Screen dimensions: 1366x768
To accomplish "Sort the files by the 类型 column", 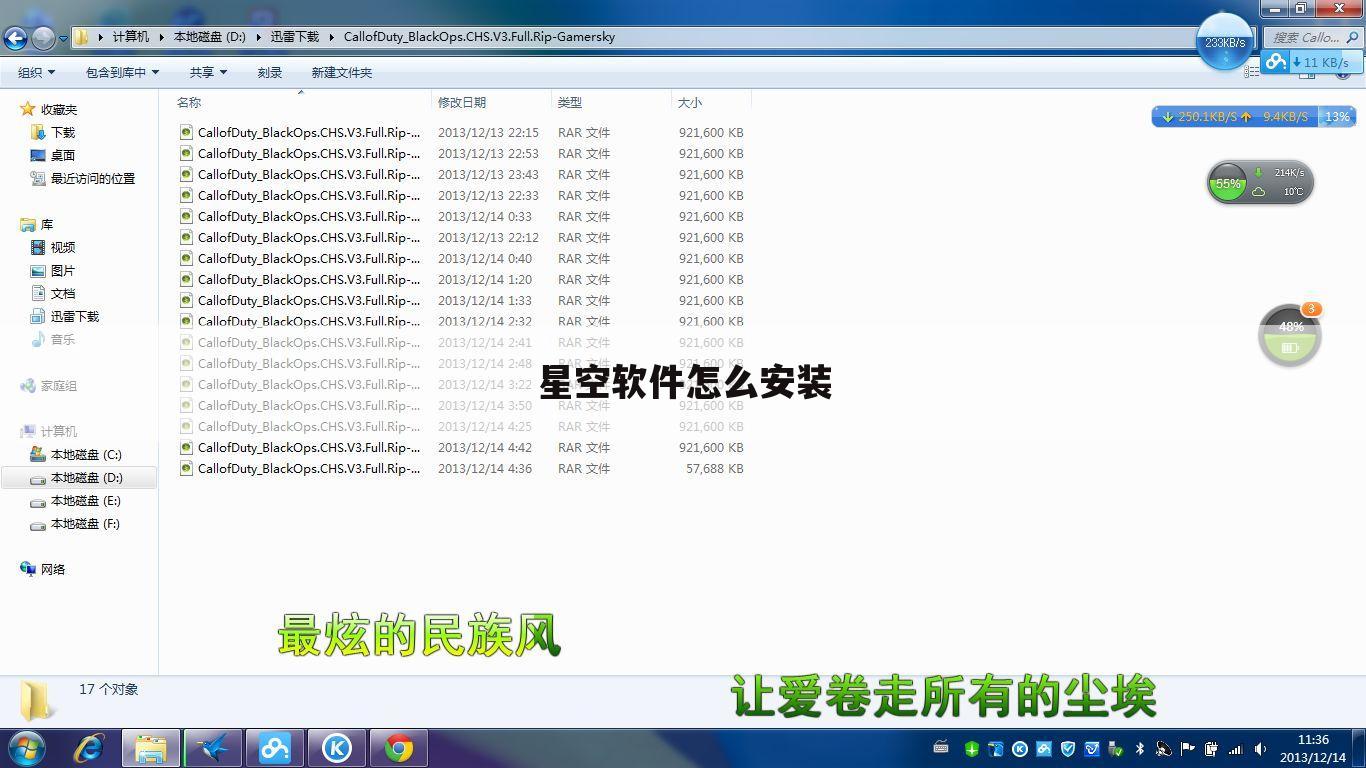I will [569, 102].
